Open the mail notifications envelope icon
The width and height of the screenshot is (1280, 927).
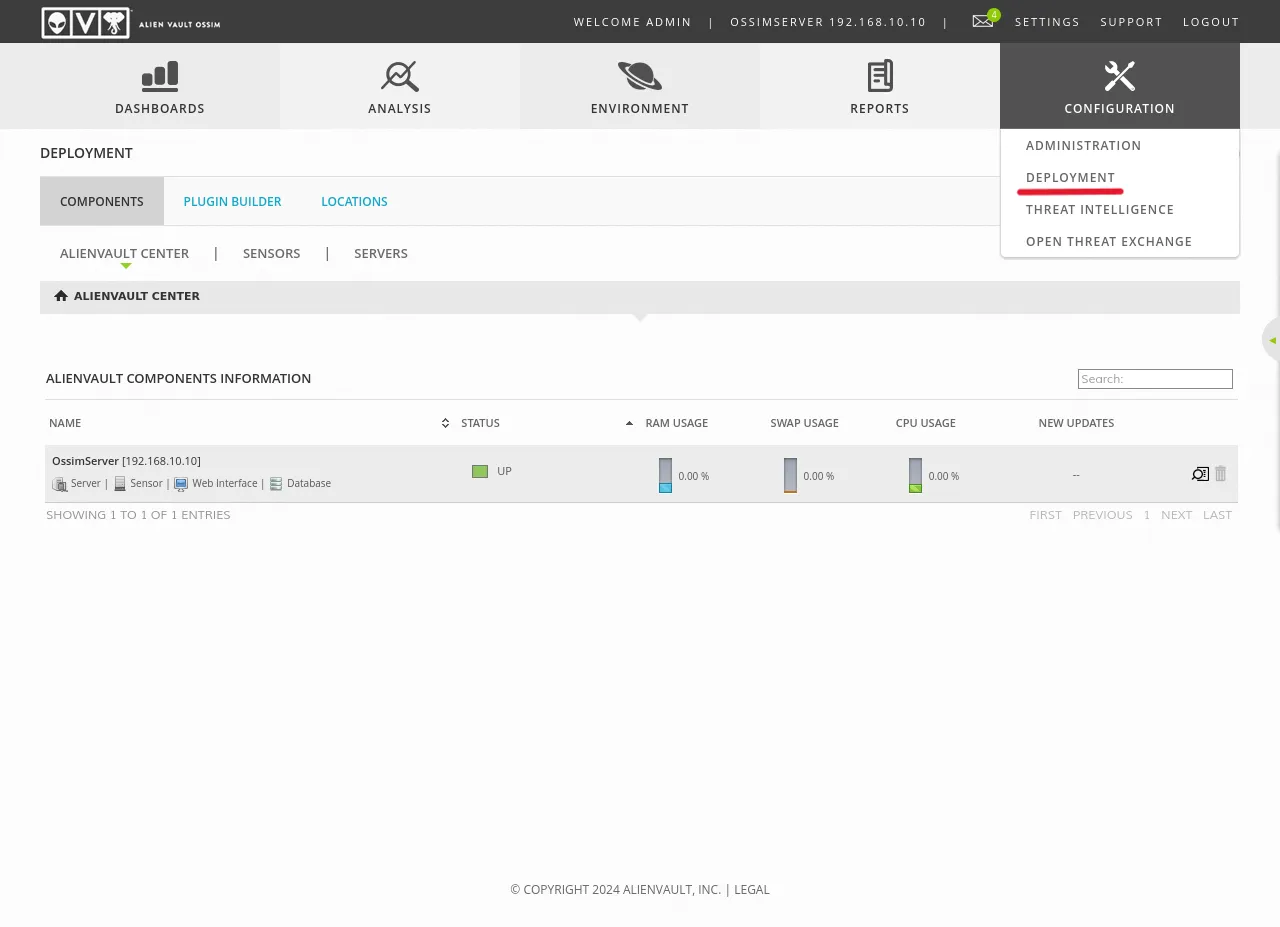(x=983, y=21)
